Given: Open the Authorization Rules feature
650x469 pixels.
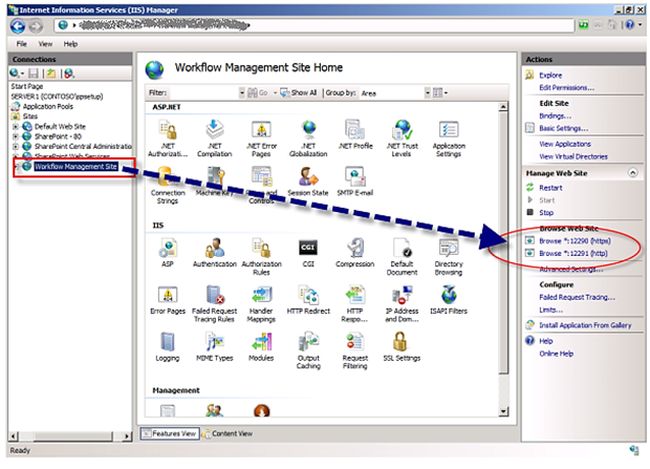Looking at the screenshot, I should click(x=262, y=257).
